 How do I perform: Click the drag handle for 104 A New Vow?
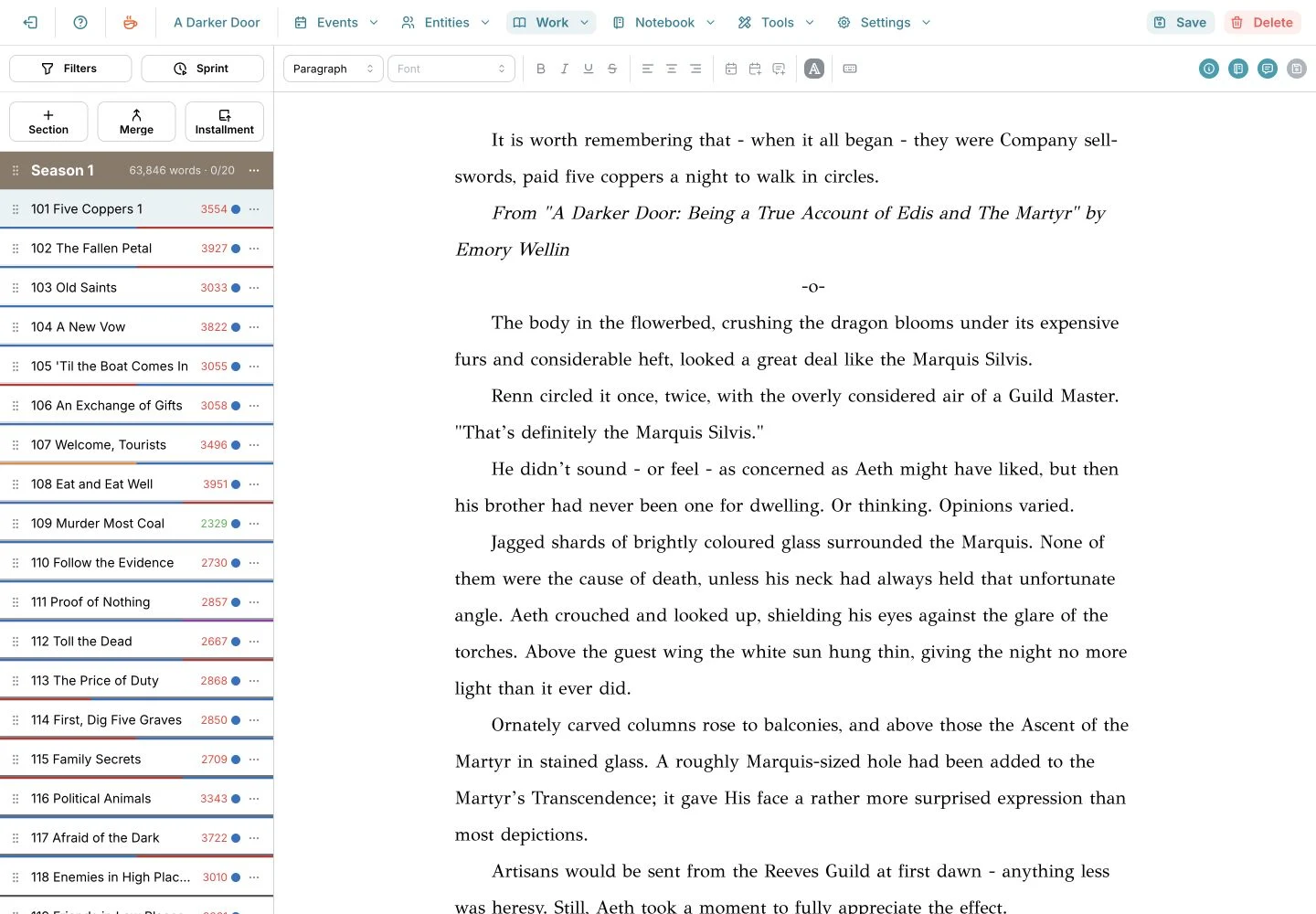coord(16,327)
